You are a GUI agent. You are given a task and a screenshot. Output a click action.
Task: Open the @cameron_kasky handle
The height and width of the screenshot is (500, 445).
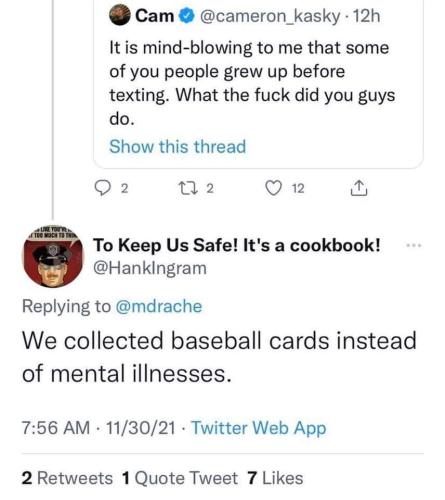[270, 16]
